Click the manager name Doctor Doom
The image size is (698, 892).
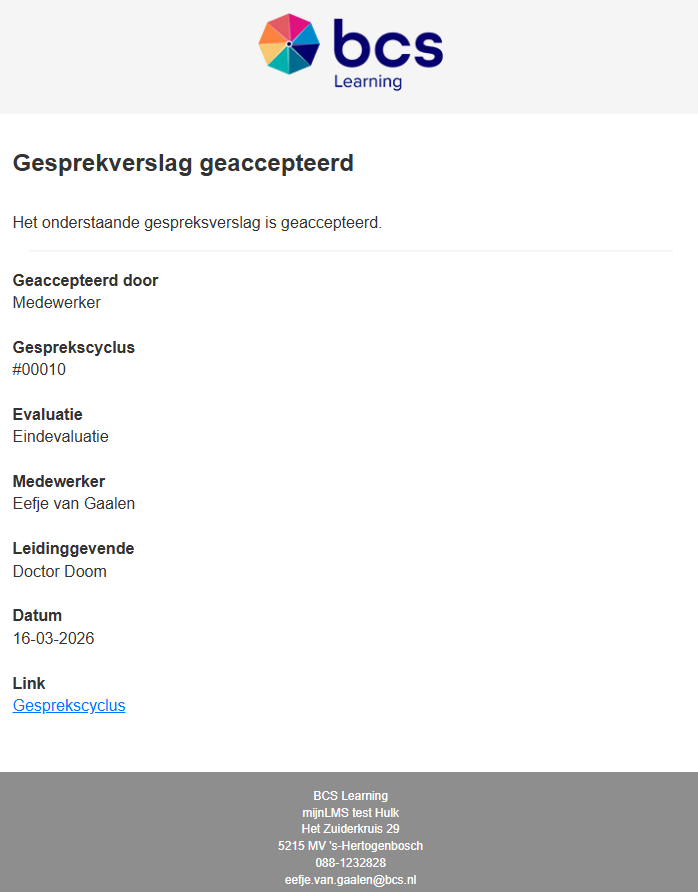60,572
